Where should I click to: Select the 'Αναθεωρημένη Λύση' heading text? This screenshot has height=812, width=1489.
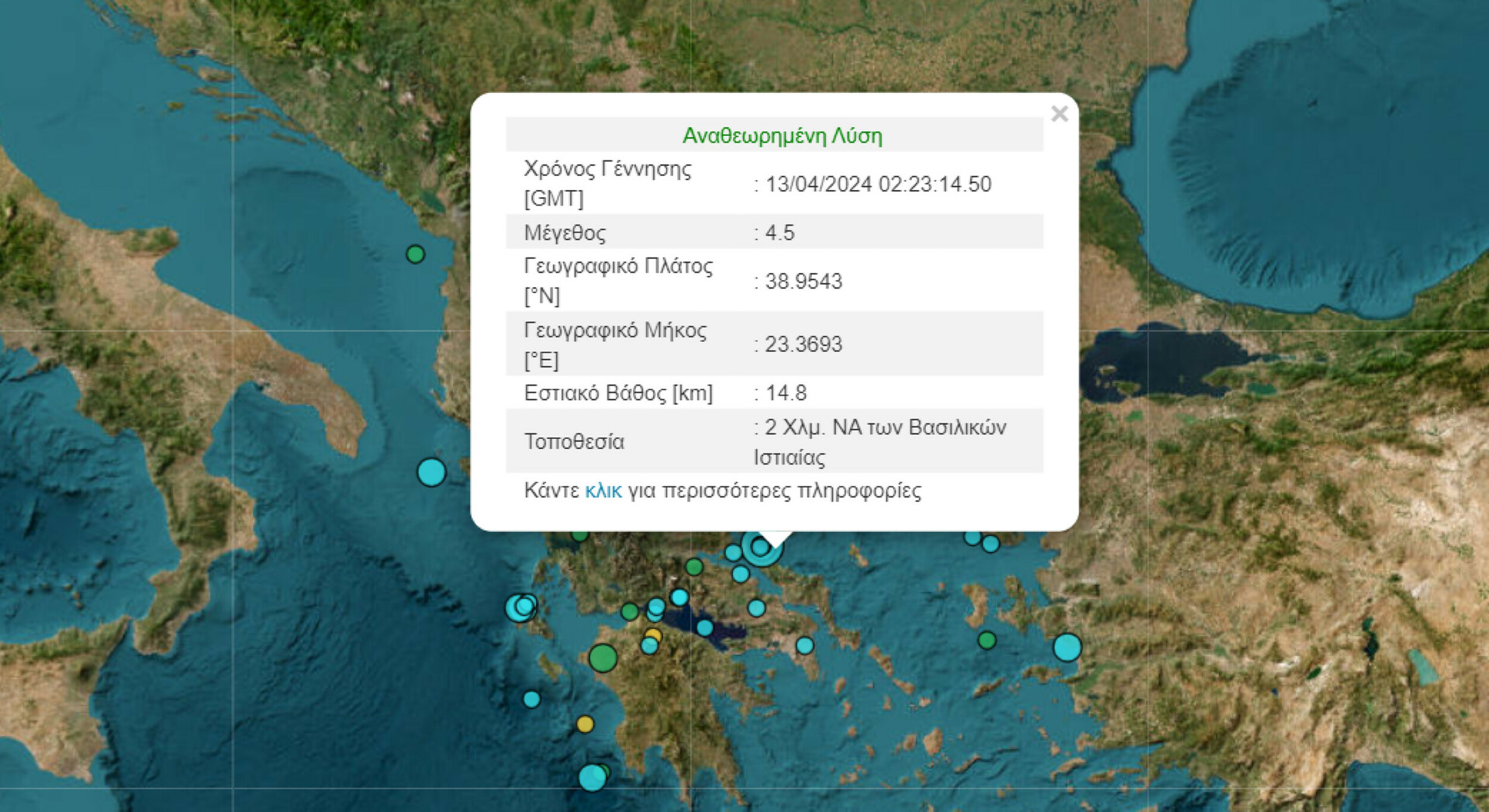coord(782,136)
